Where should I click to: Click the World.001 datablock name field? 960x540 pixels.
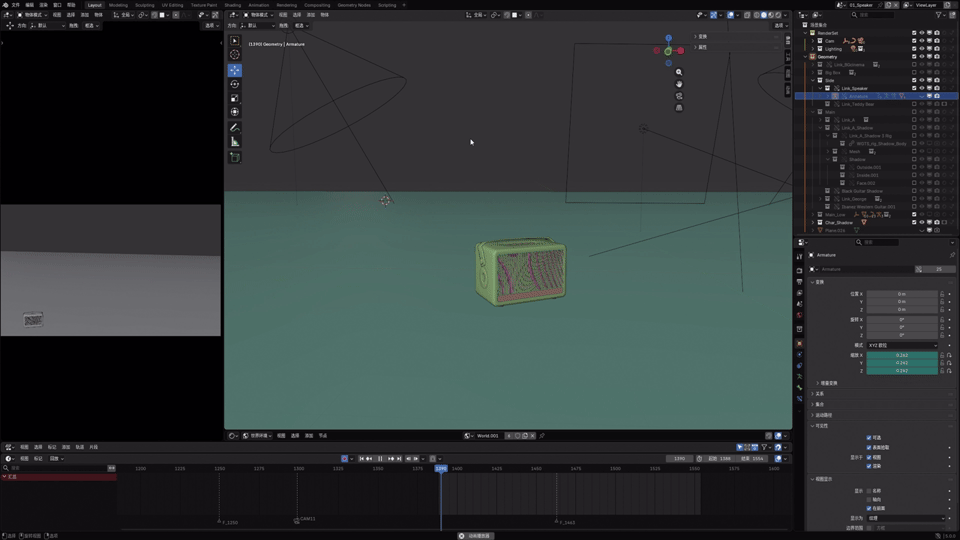(x=488, y=436)
